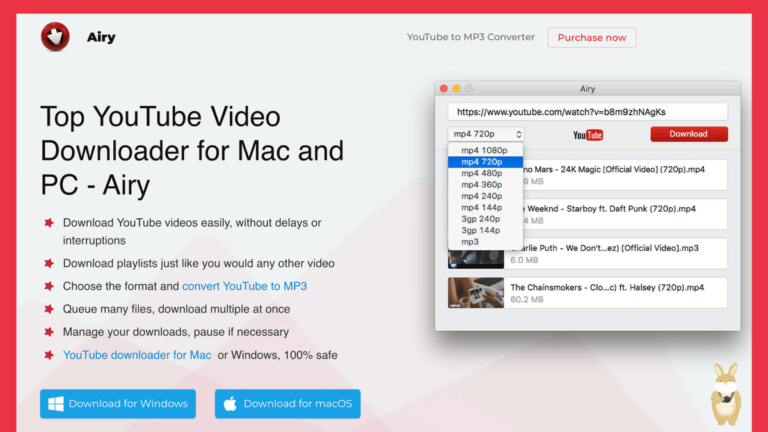Image resolution: width=768 pixels, height=432 pixels.
Task: Click the 6.0 MB file size text
Action: tap(524, 260)
